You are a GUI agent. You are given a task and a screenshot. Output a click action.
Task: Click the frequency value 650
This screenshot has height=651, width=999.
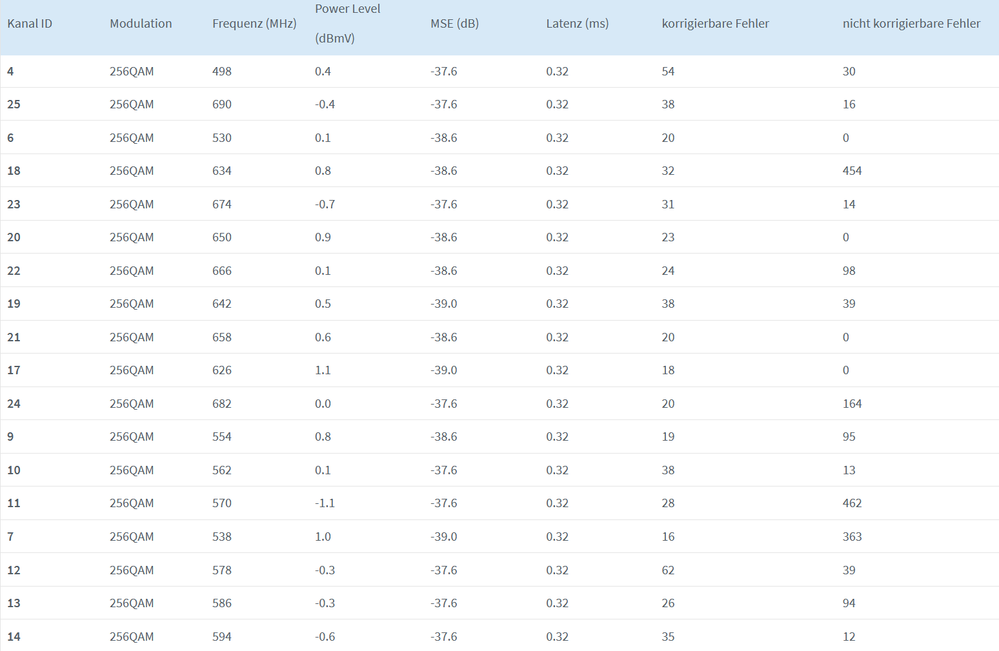(222, 237)
